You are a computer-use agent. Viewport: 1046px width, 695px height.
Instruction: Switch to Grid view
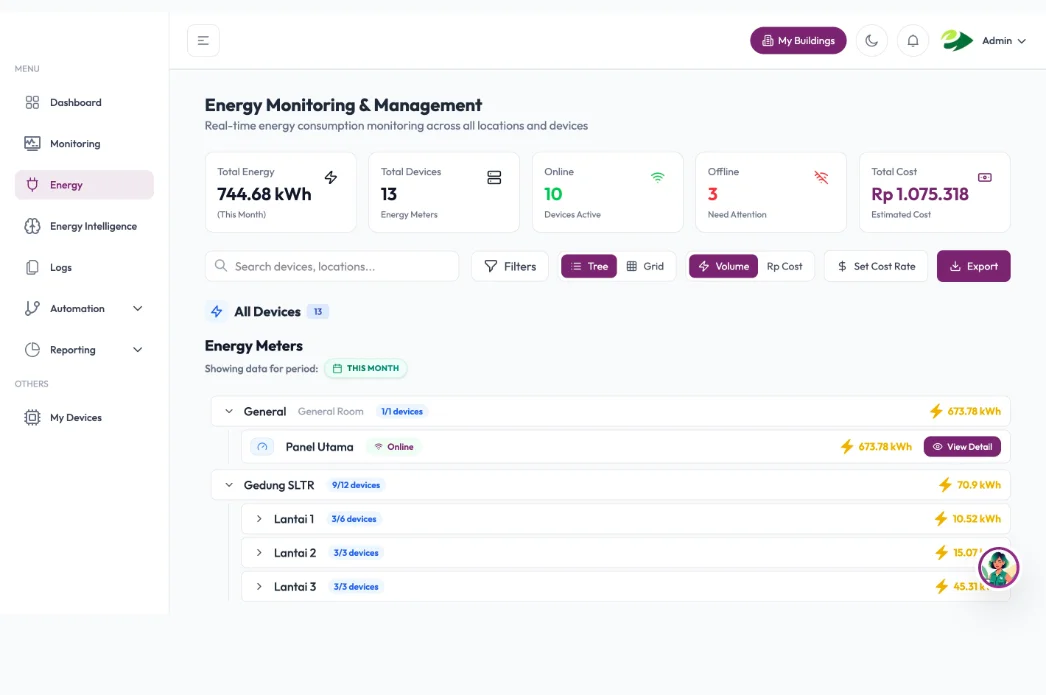(x=645, y=266)
